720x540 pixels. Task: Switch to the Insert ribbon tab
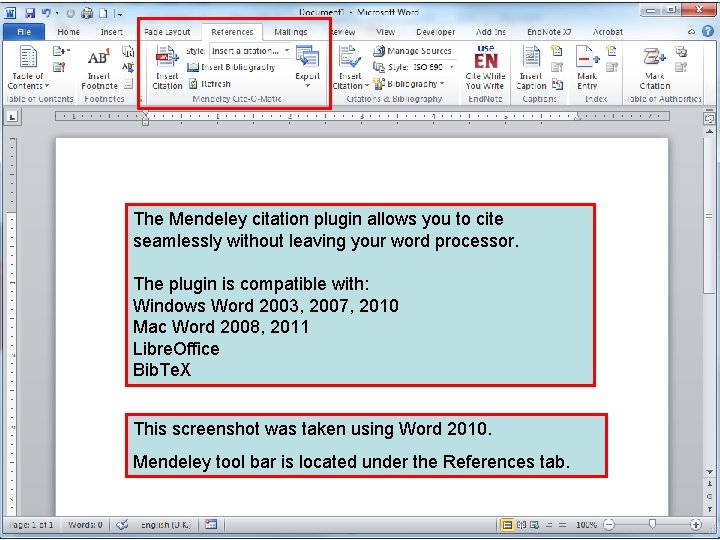[x=112, y=32]
